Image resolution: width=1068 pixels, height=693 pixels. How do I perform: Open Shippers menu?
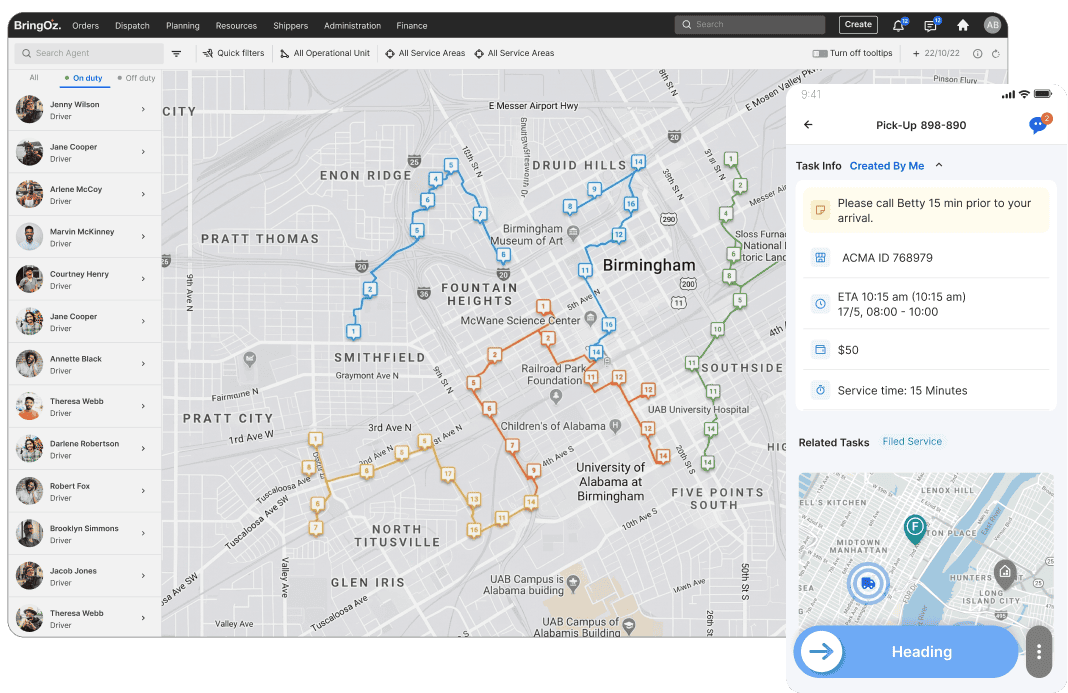(291, 26)
